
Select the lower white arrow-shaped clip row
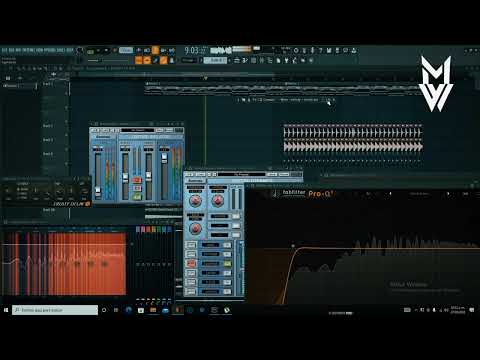(353, 147)
